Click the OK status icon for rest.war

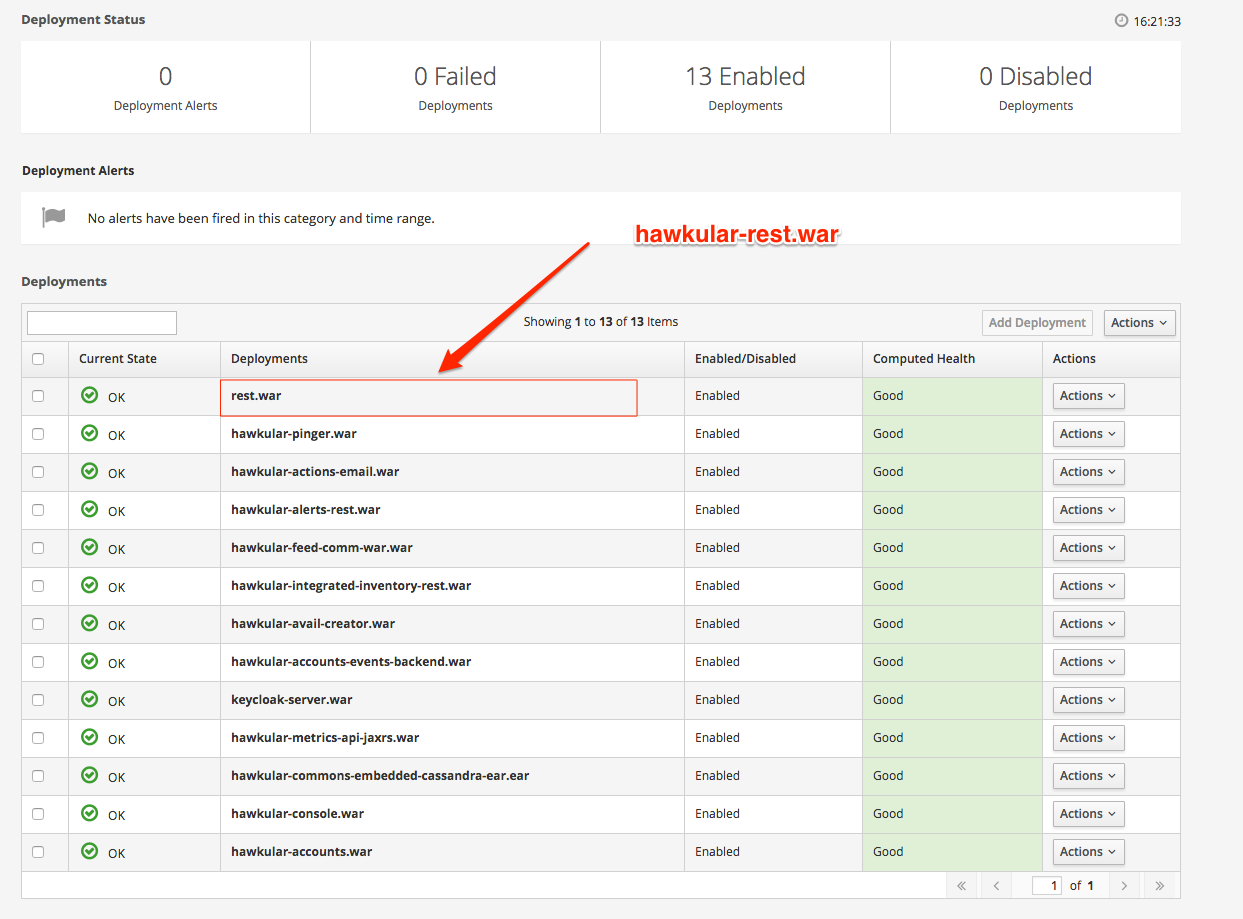pyautogui.click(x=90, y=395)
